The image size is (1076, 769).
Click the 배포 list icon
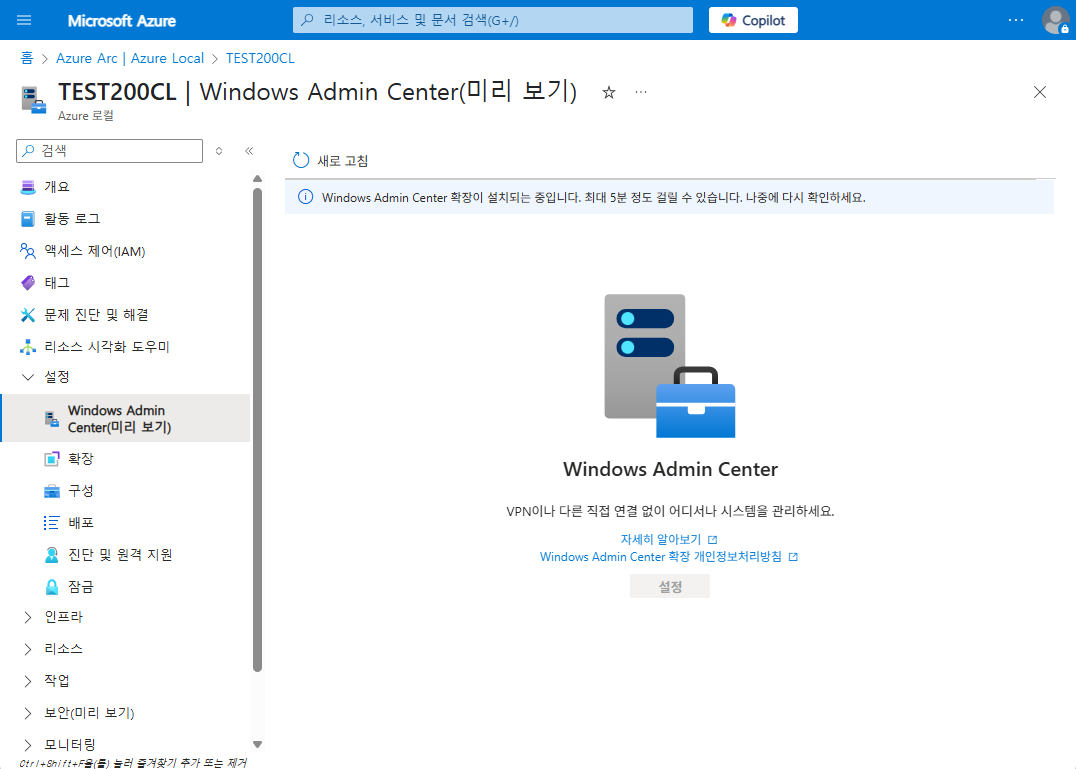click(x=51, y=523)
